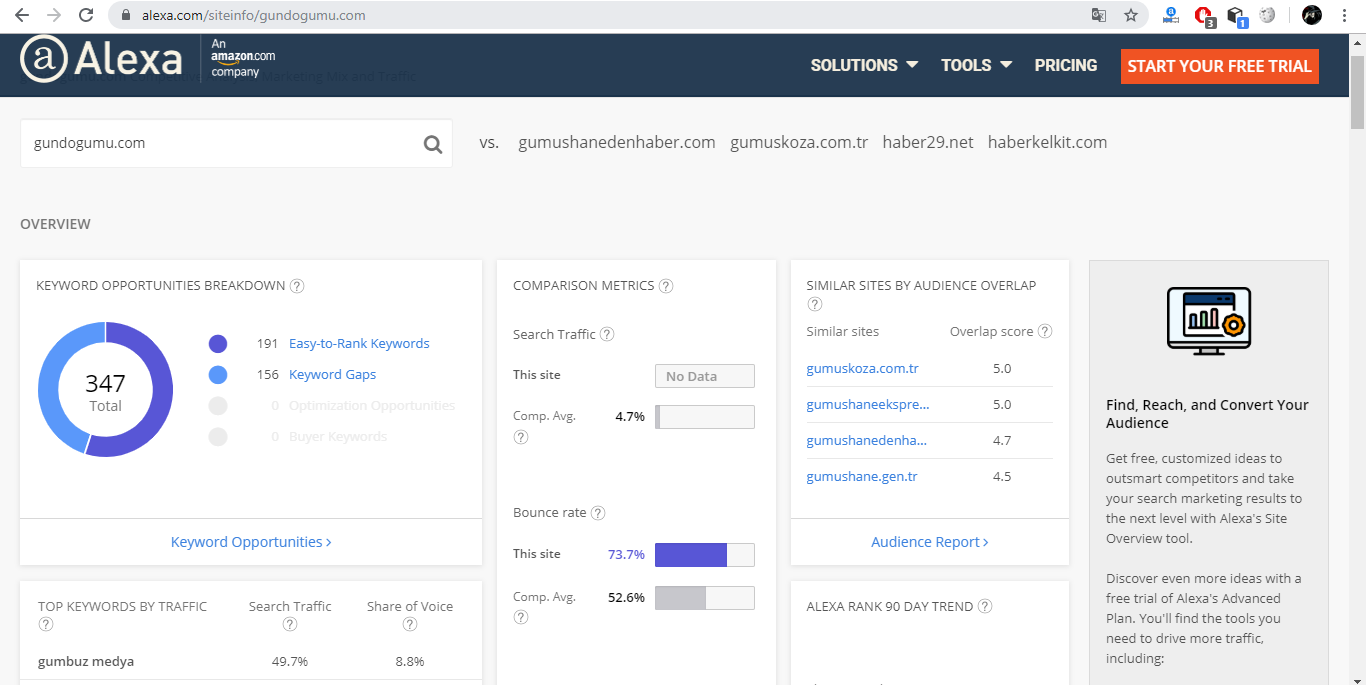Open Keyword Gaps link
Screen dimensions: 1366x685
click(x=332, y=374)
